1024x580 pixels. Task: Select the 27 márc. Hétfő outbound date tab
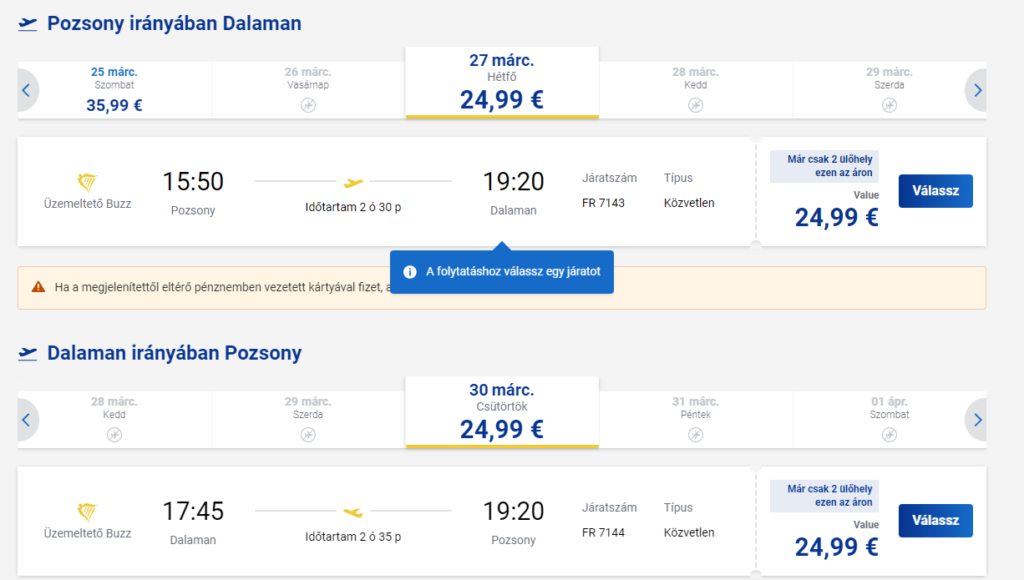click(502, 82)
